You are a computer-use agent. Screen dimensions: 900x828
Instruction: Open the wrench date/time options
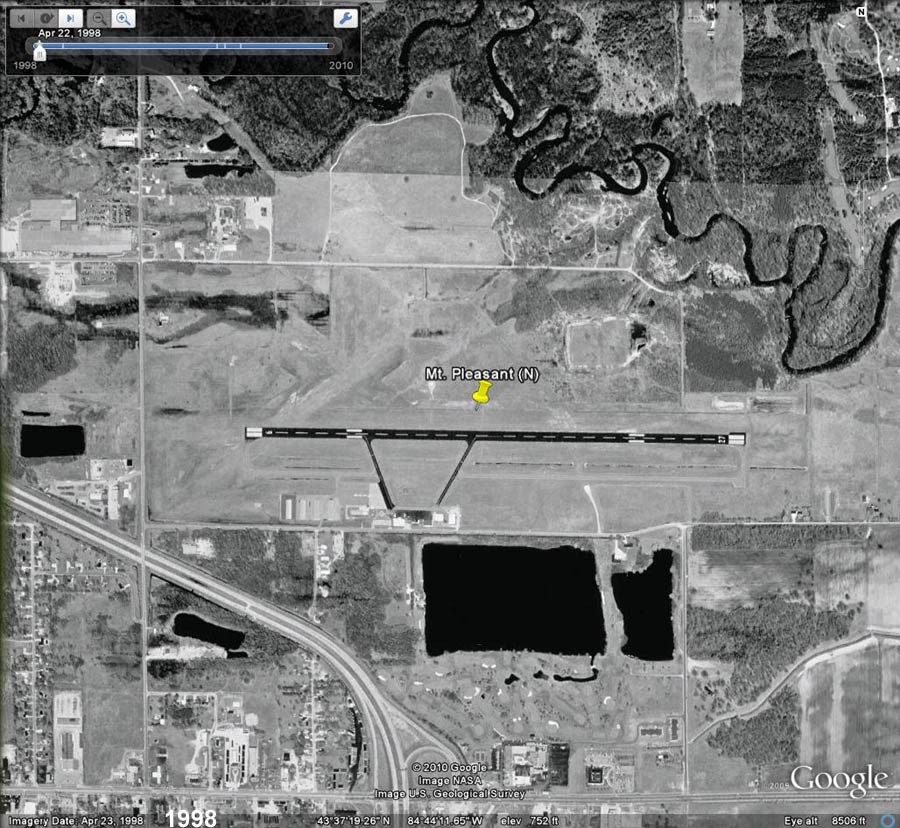click(x=344, y=18)
